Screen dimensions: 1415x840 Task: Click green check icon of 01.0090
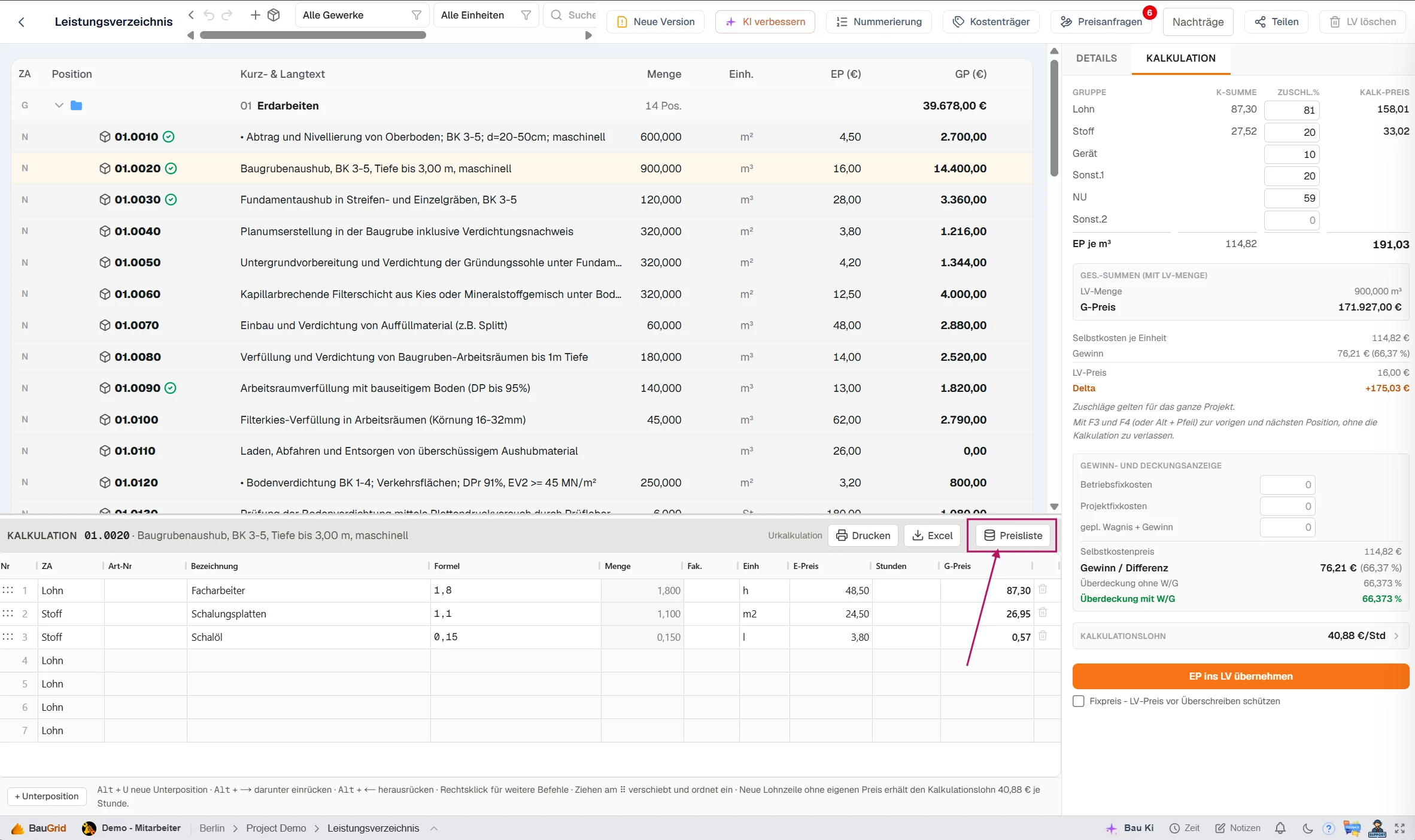tap(170, 388)
